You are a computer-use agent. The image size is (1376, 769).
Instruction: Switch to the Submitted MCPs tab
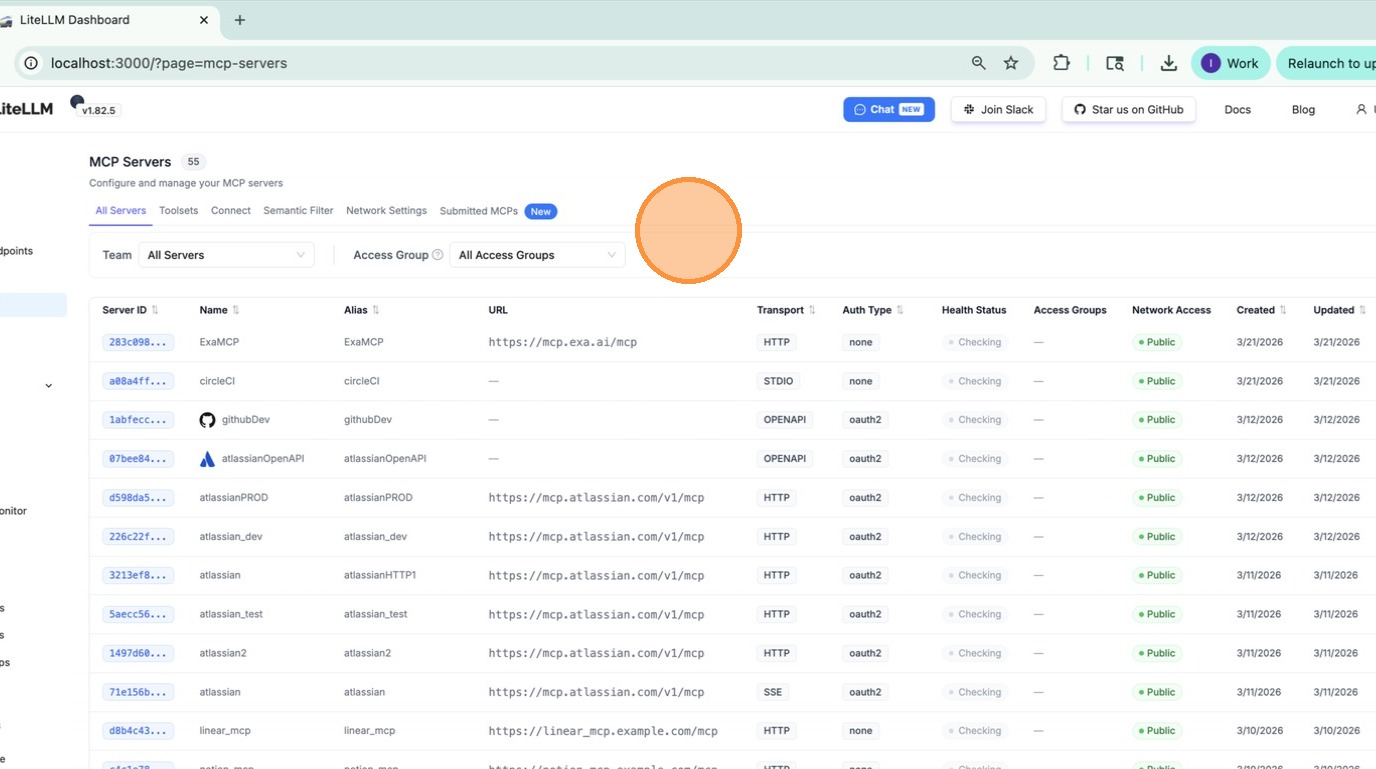click(x=497, y=211)
